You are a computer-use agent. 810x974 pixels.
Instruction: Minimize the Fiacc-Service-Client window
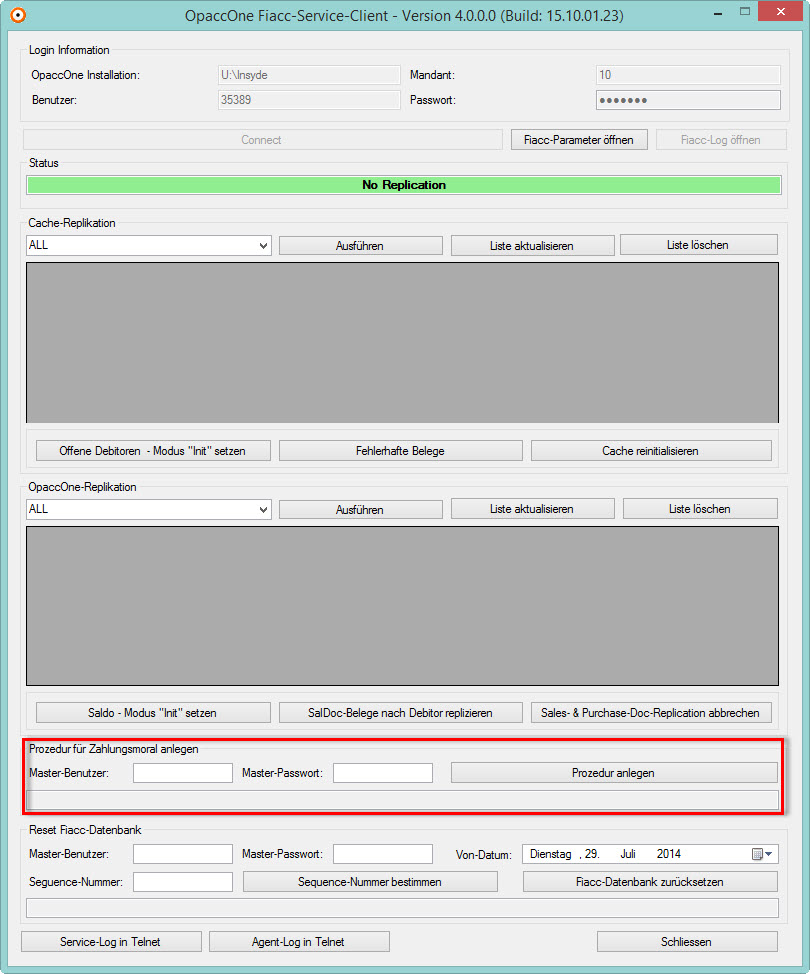[x=718, y=12]
